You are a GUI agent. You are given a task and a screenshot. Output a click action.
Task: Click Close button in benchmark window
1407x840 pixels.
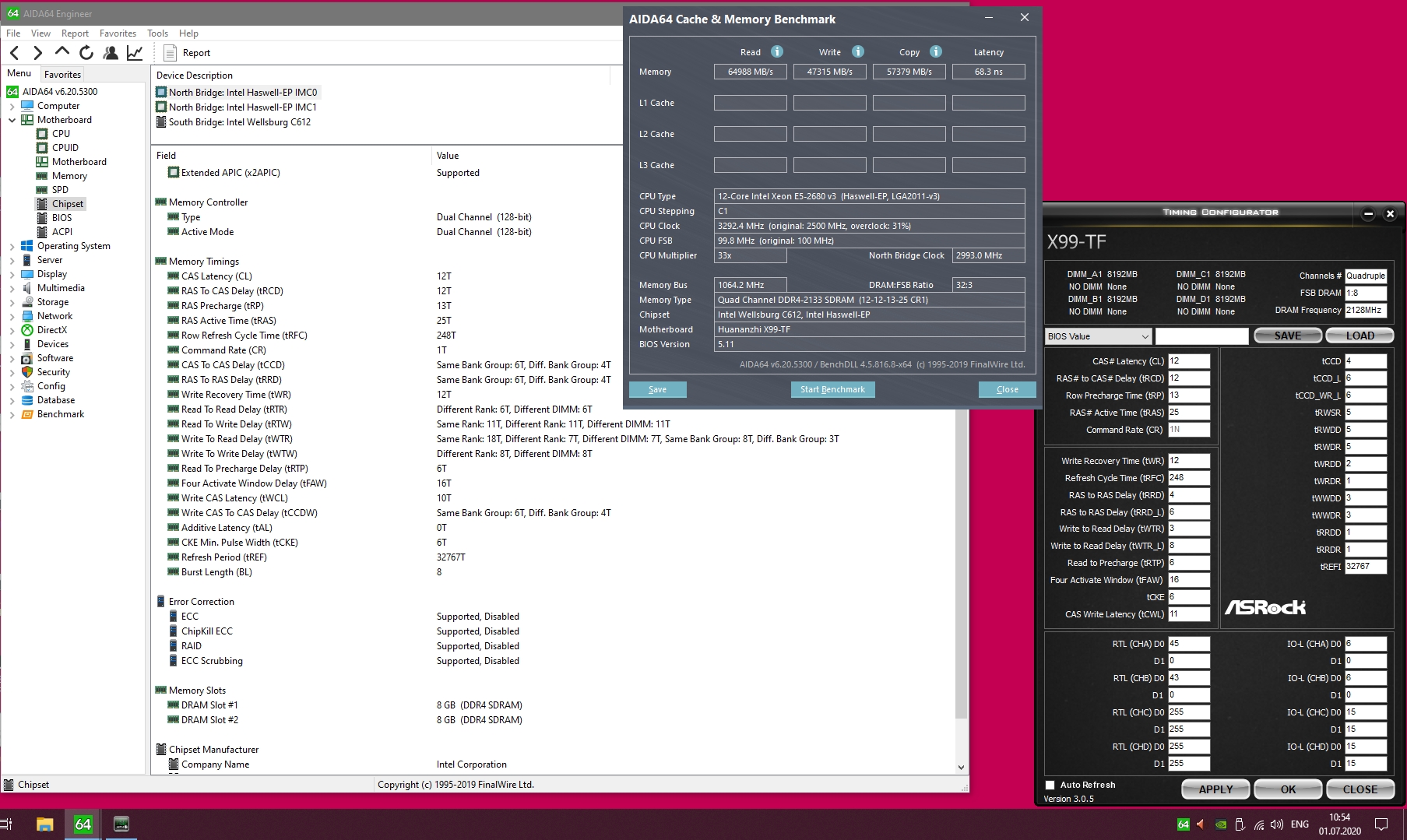click(1007, 389)
